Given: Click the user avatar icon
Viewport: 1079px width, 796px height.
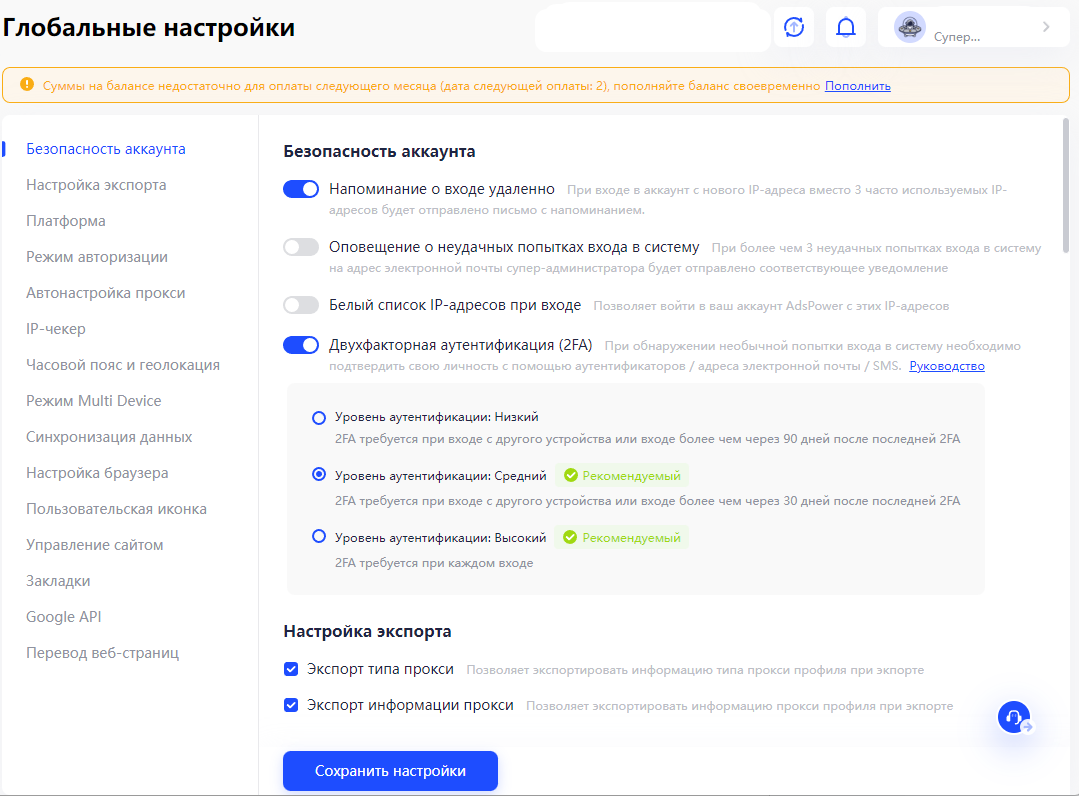Looking at the screenshot, I should (910, 28).
